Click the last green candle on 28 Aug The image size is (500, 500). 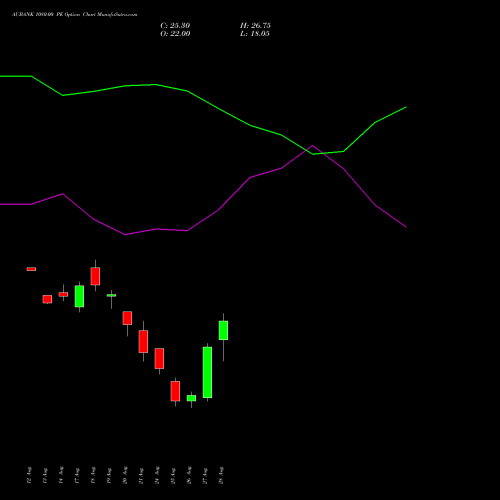point(223,330)
